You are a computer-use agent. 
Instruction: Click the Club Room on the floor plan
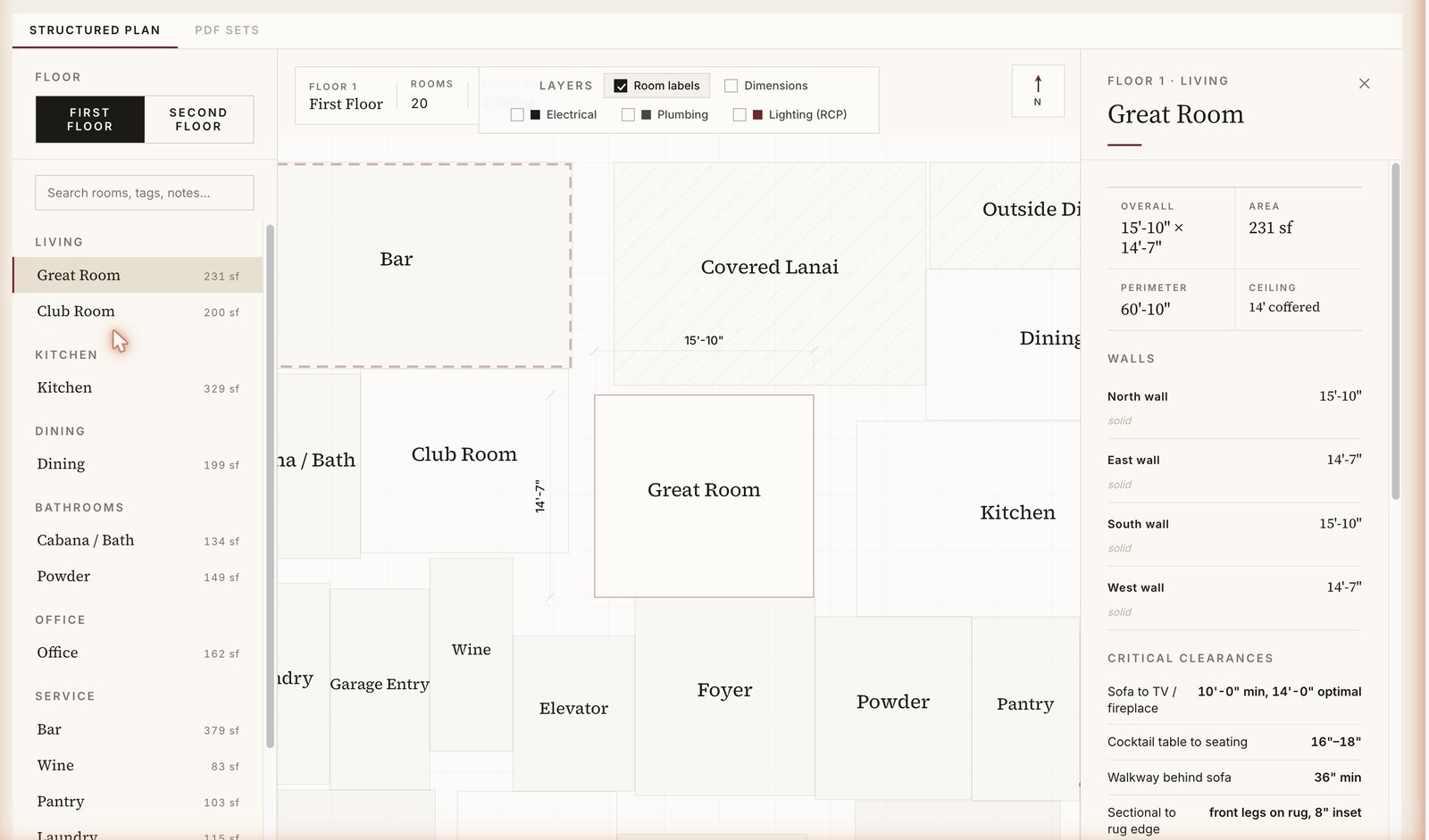point(464,462)
